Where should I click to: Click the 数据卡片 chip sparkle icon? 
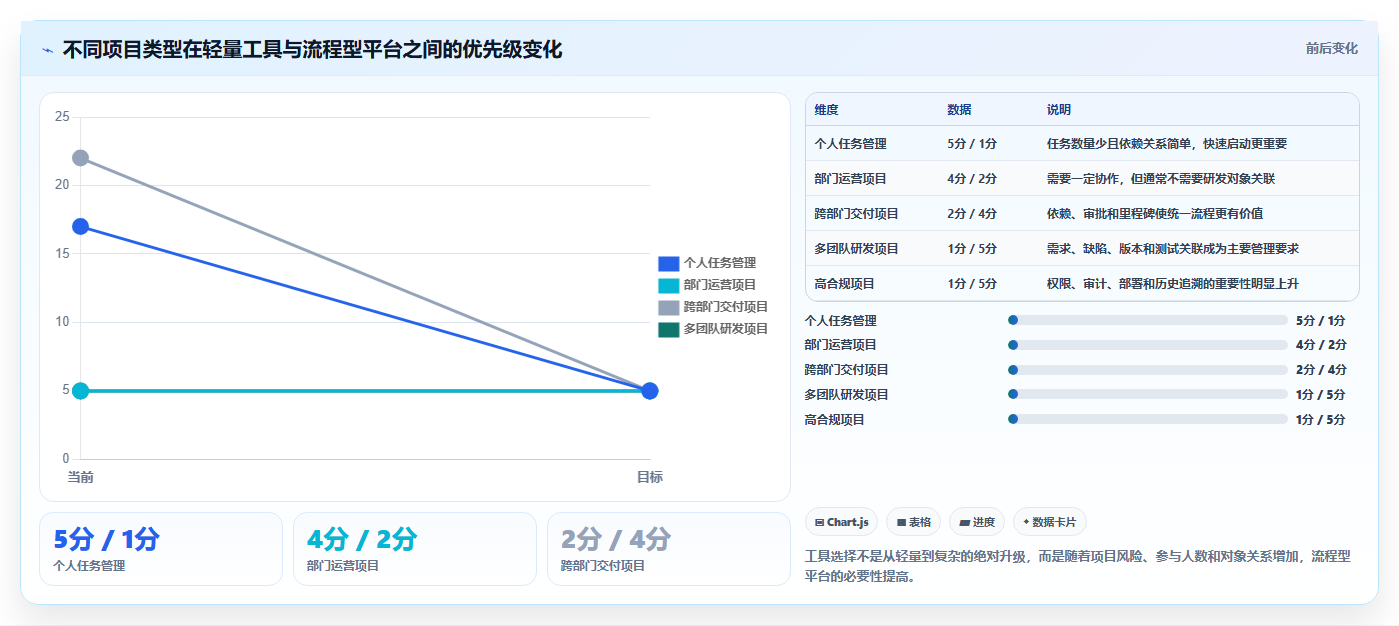[1026, 522]
